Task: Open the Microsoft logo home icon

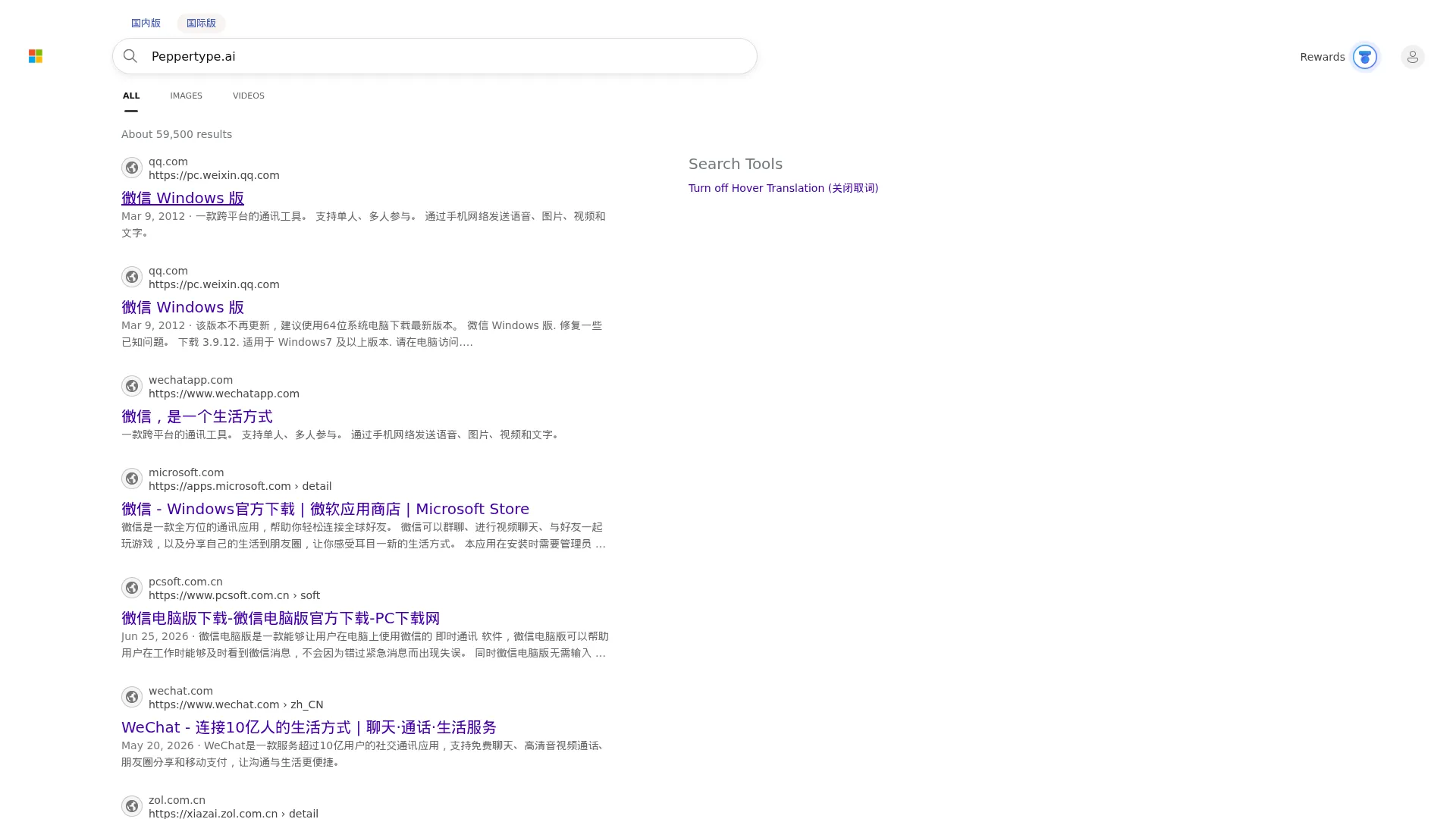Action: 36,56
